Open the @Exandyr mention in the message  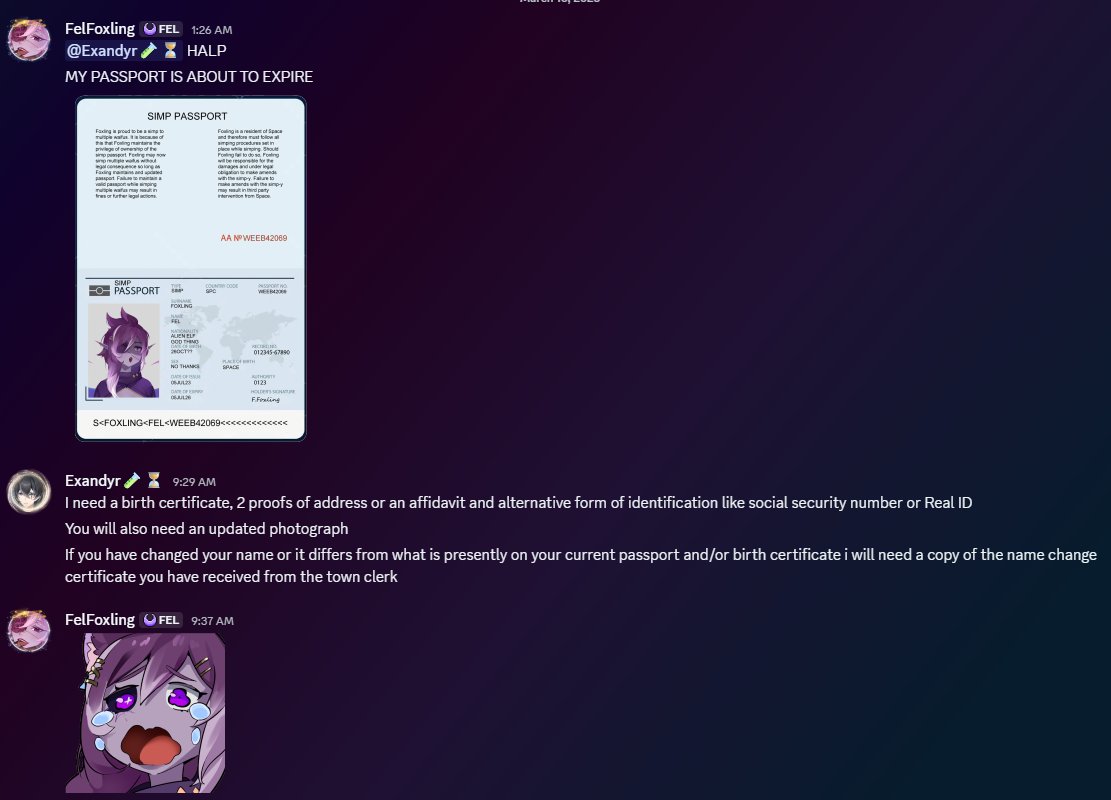123,51
